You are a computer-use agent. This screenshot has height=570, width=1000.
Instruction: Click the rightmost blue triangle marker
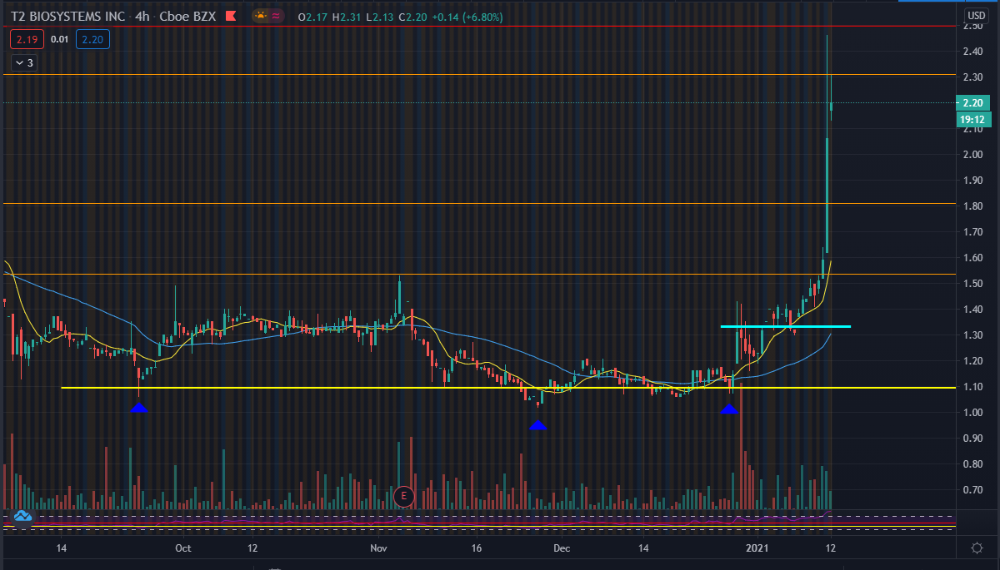730,408
